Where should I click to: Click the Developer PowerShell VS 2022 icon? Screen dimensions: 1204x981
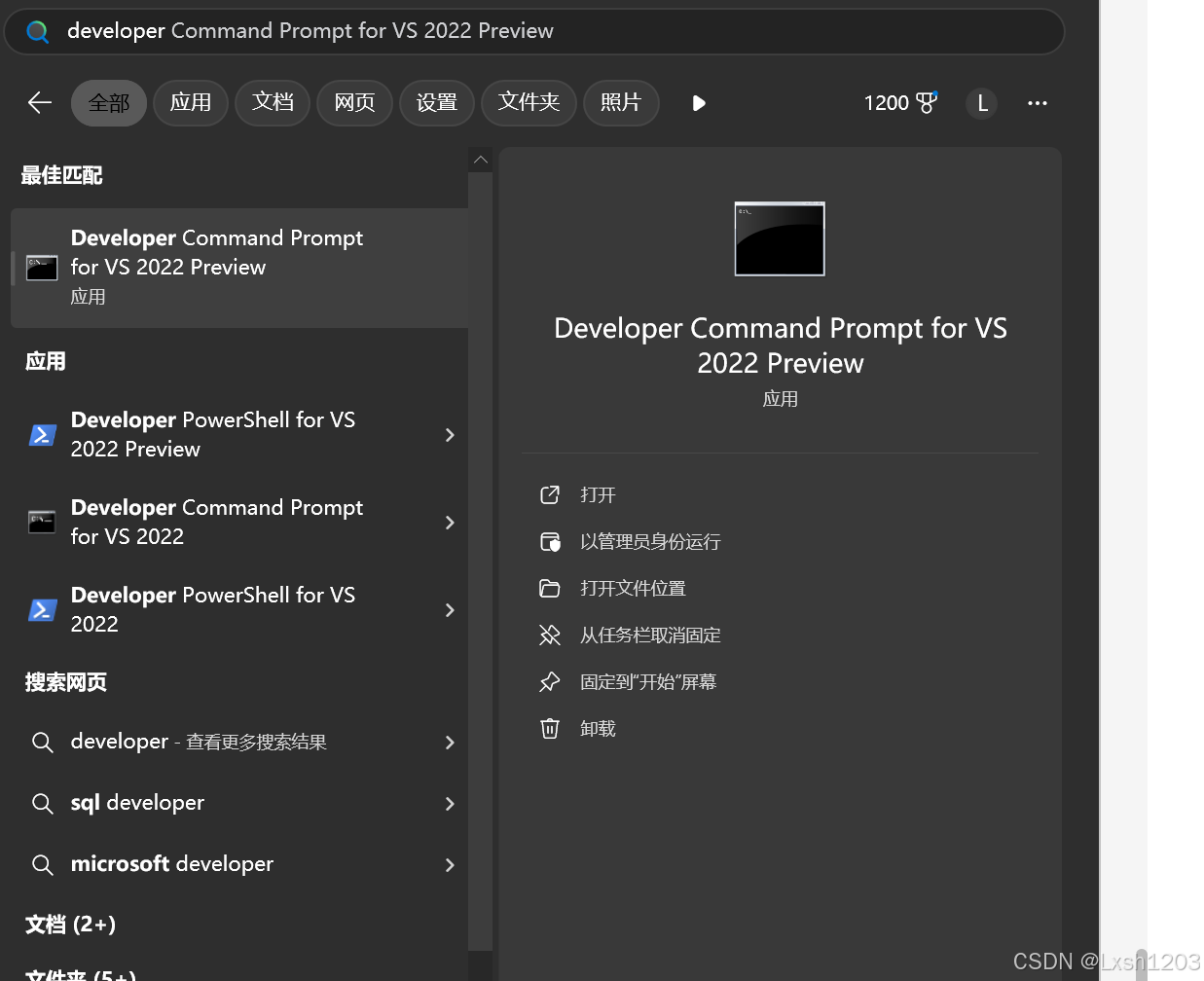[42, 609]
